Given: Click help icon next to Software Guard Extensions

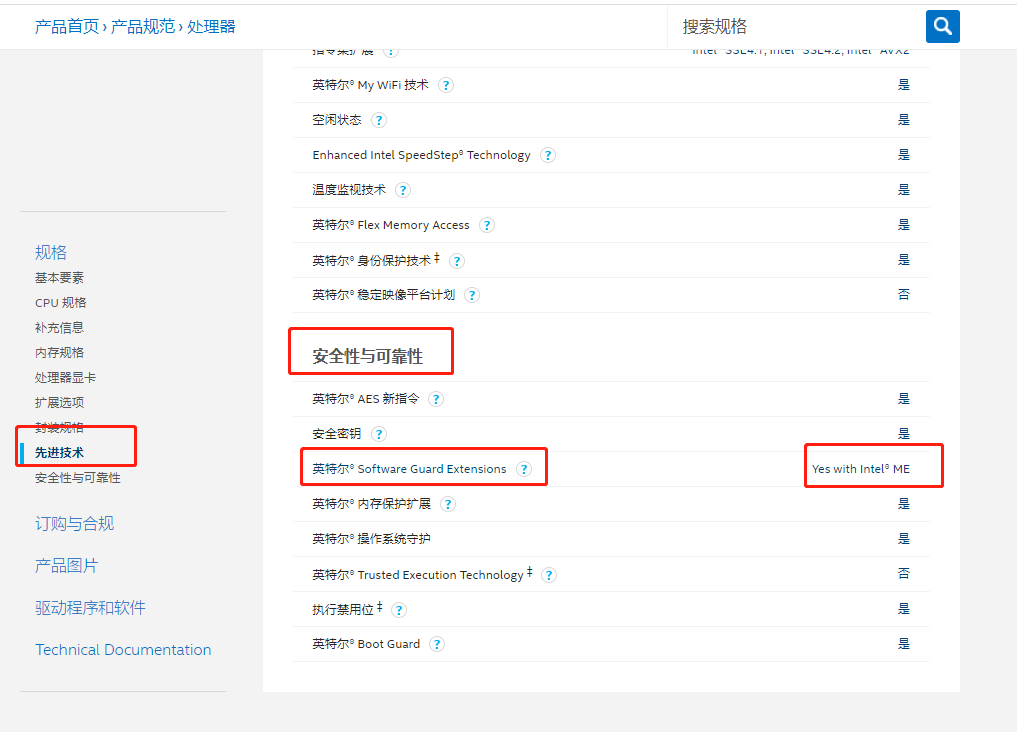Looking at the screenshot, I should (x=524, y=469).
